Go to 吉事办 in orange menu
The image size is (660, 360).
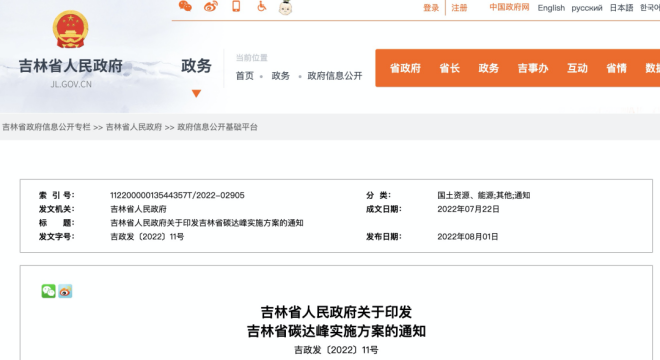coord(533,68)
